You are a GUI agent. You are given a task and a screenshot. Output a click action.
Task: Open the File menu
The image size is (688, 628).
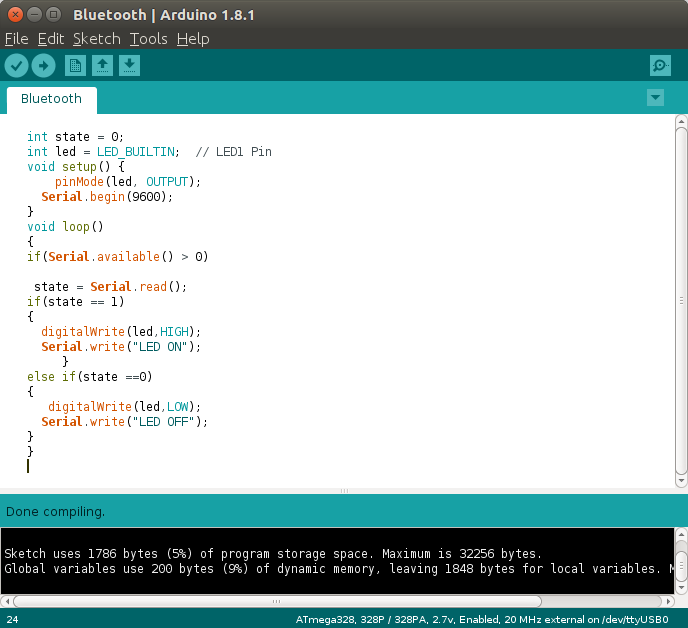click(17, 39)
